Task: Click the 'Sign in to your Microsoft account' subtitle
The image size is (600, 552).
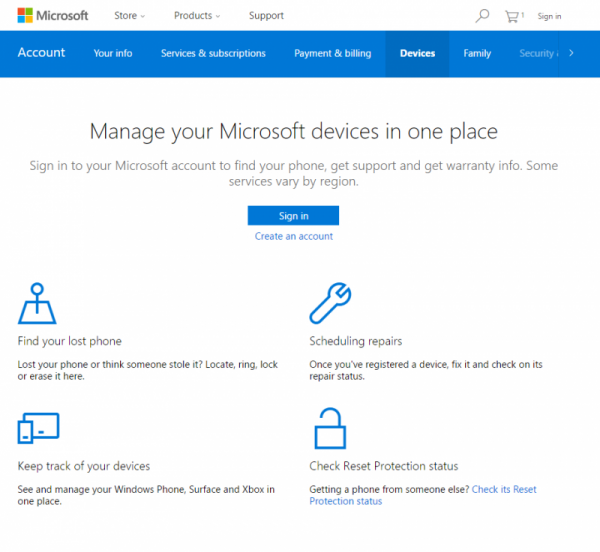Action: click(x=293, y=173)
